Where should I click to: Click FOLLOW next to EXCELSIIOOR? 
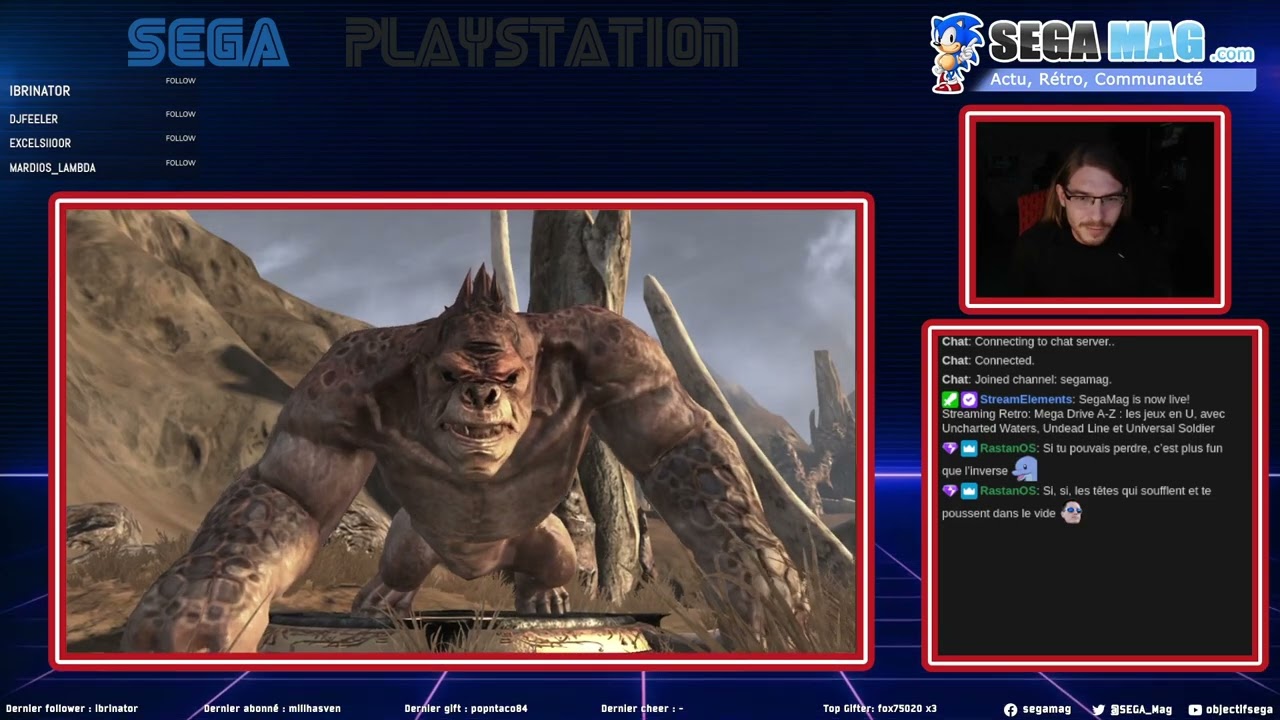[181, 138]
